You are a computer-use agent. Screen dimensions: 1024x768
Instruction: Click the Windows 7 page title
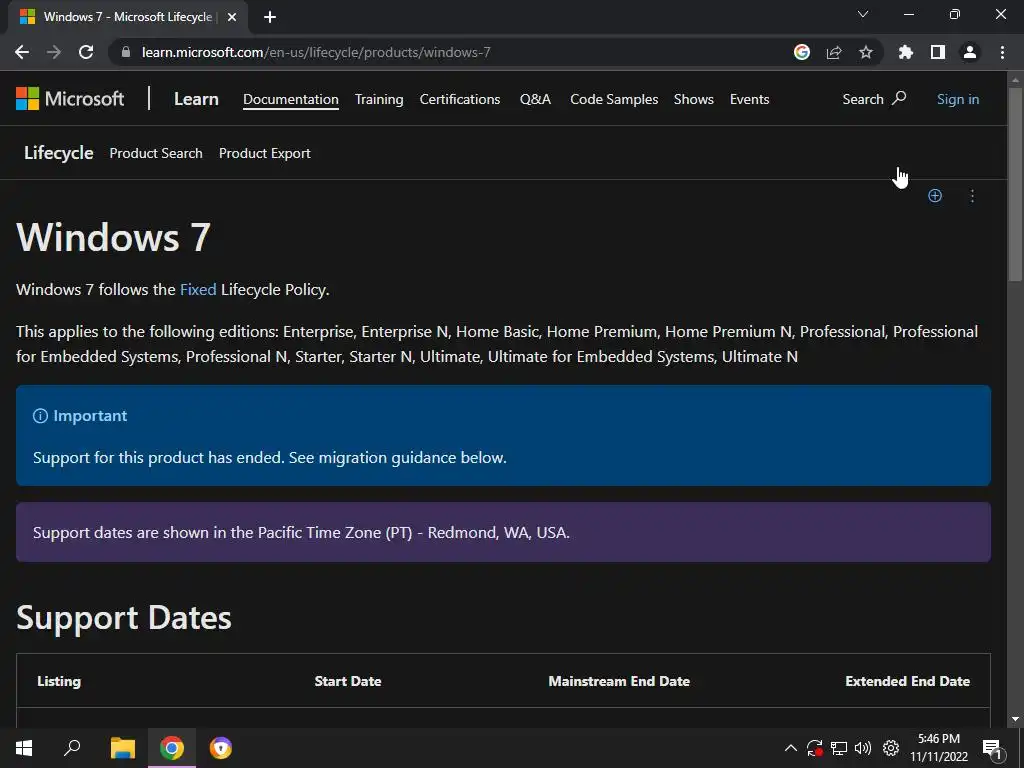(113, 236)
